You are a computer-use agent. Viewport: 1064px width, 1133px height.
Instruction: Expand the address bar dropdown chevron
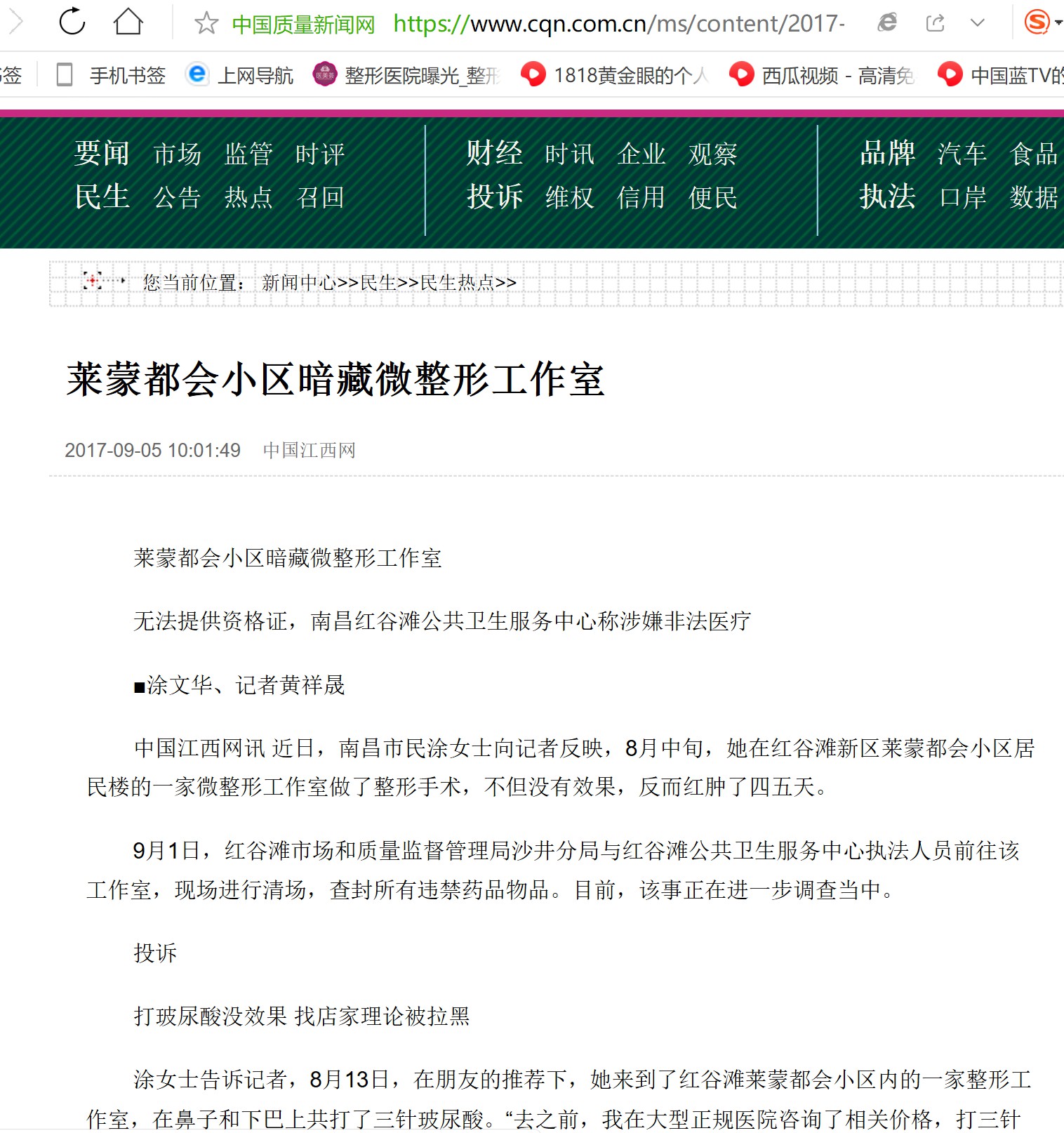point(977,23)
